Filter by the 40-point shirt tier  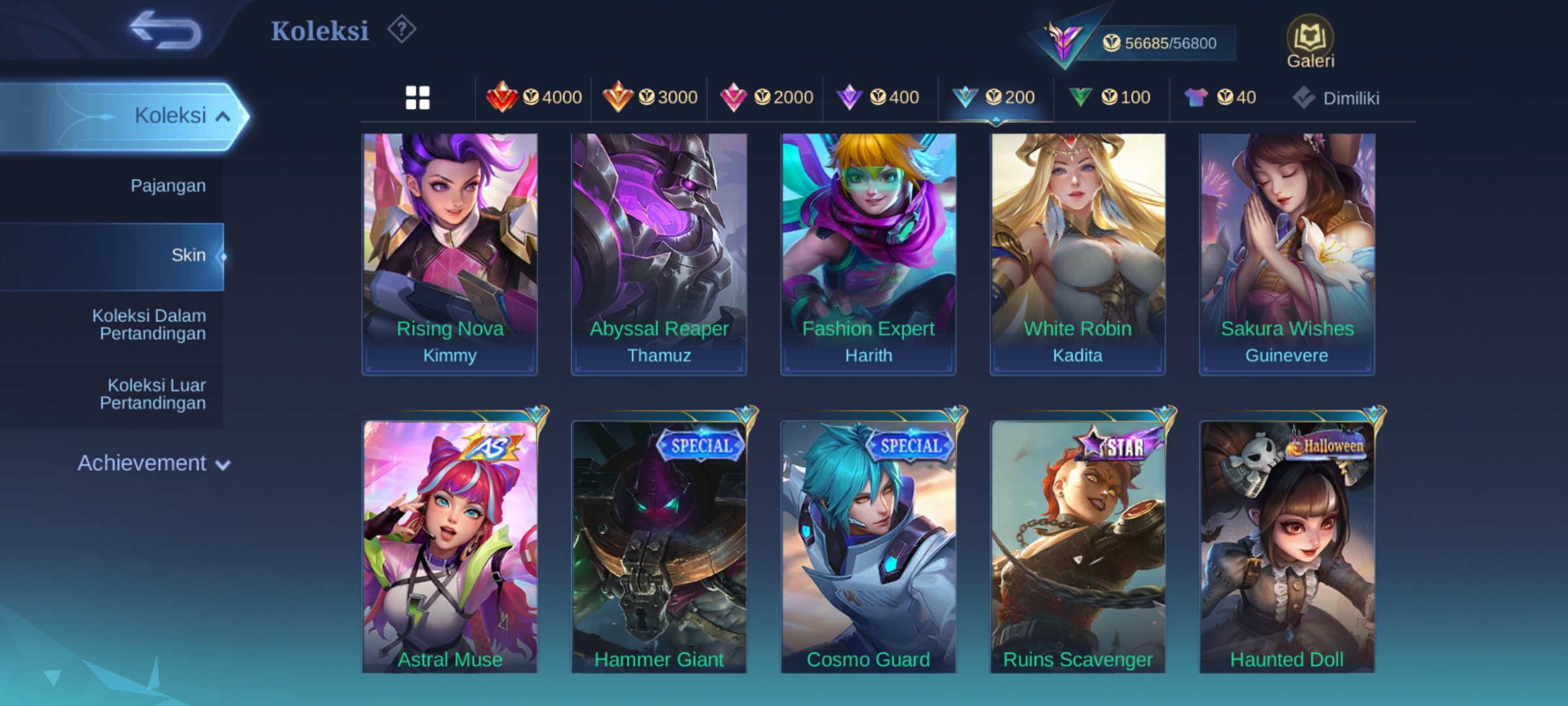(x=1220, y=97)
